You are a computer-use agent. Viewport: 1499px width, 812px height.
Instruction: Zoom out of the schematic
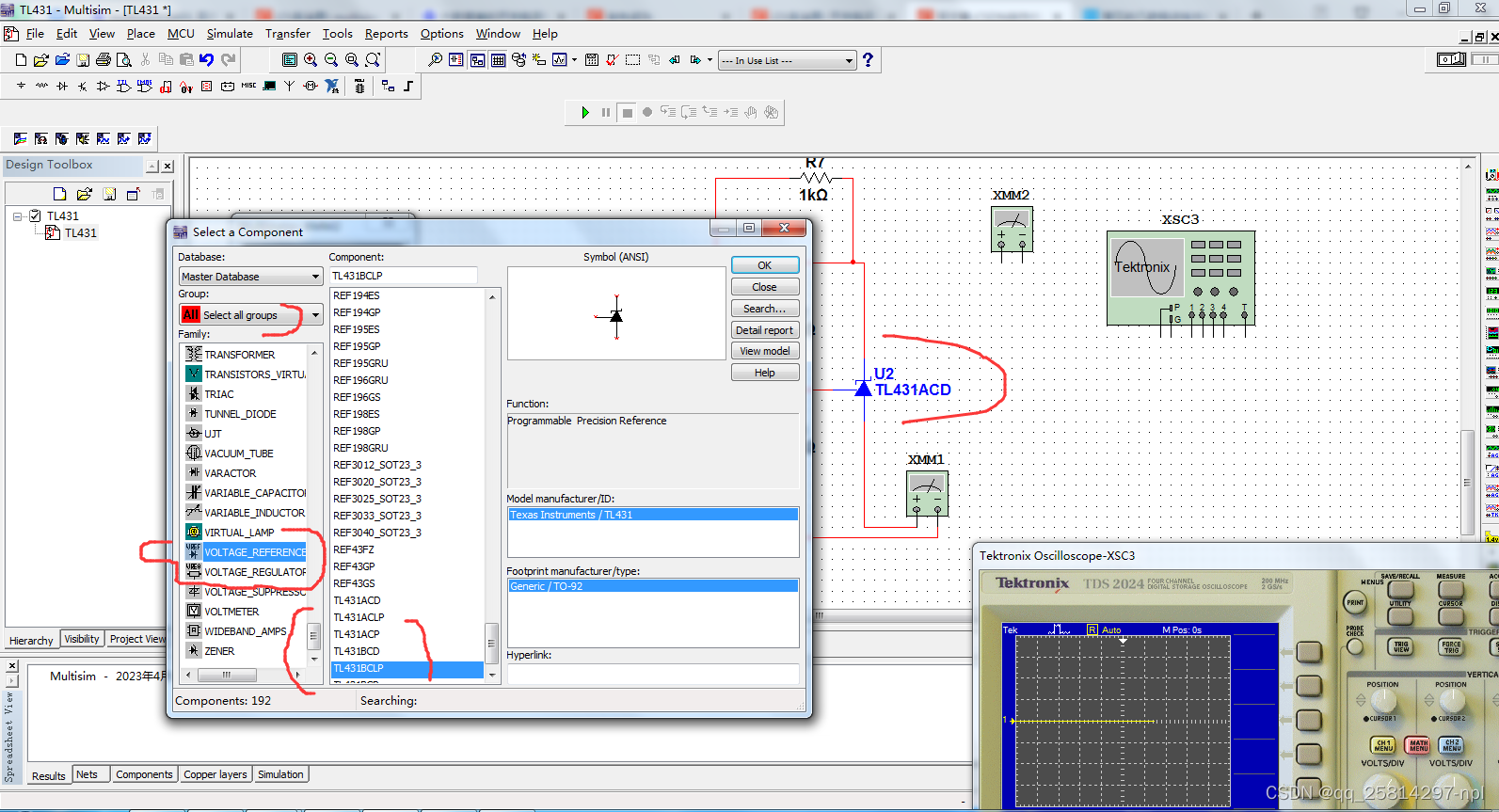[x=331, y=59]
